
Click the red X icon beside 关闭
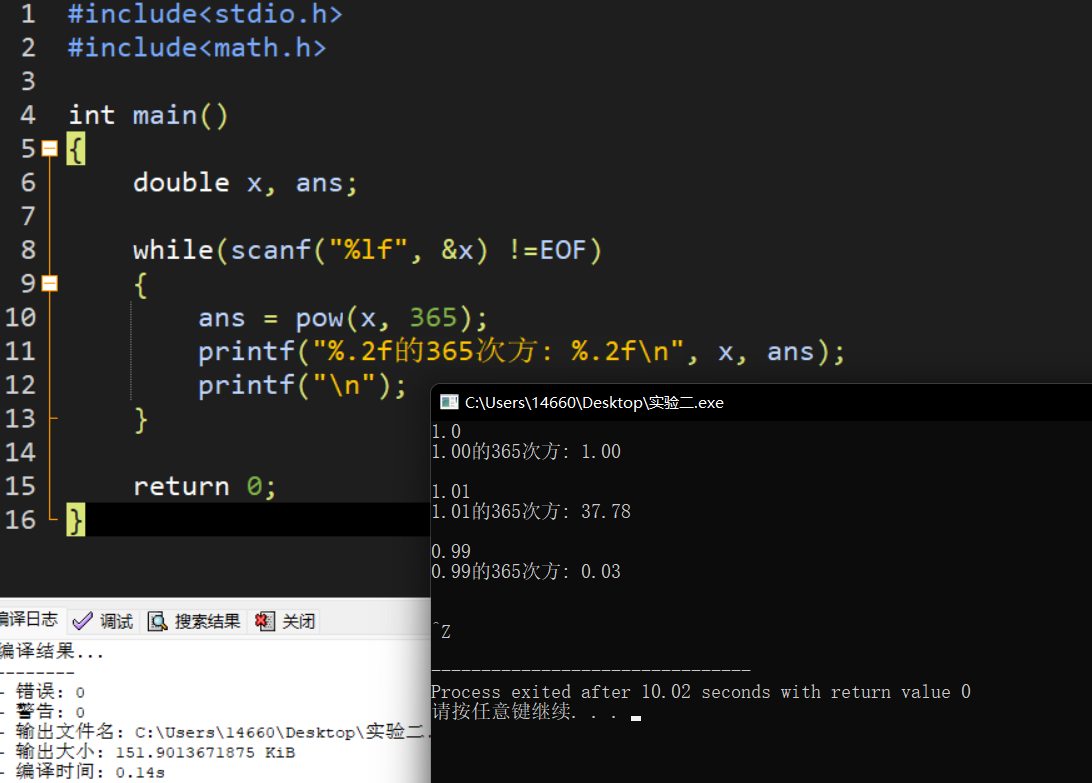[265, 621]
